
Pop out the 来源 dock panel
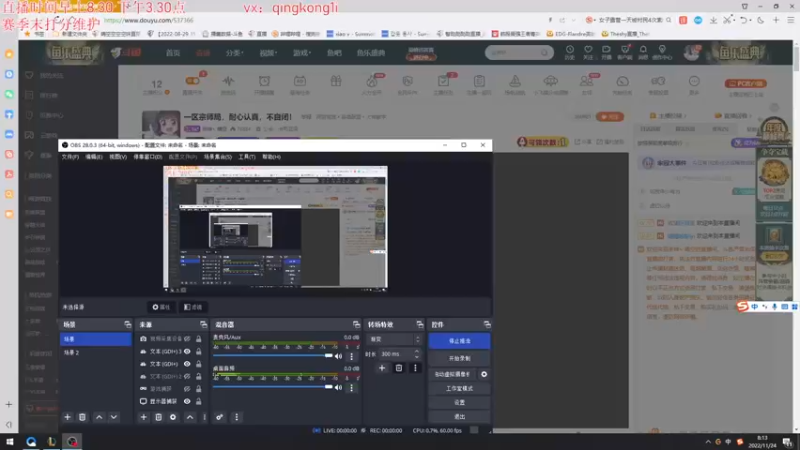click(204, 324)
